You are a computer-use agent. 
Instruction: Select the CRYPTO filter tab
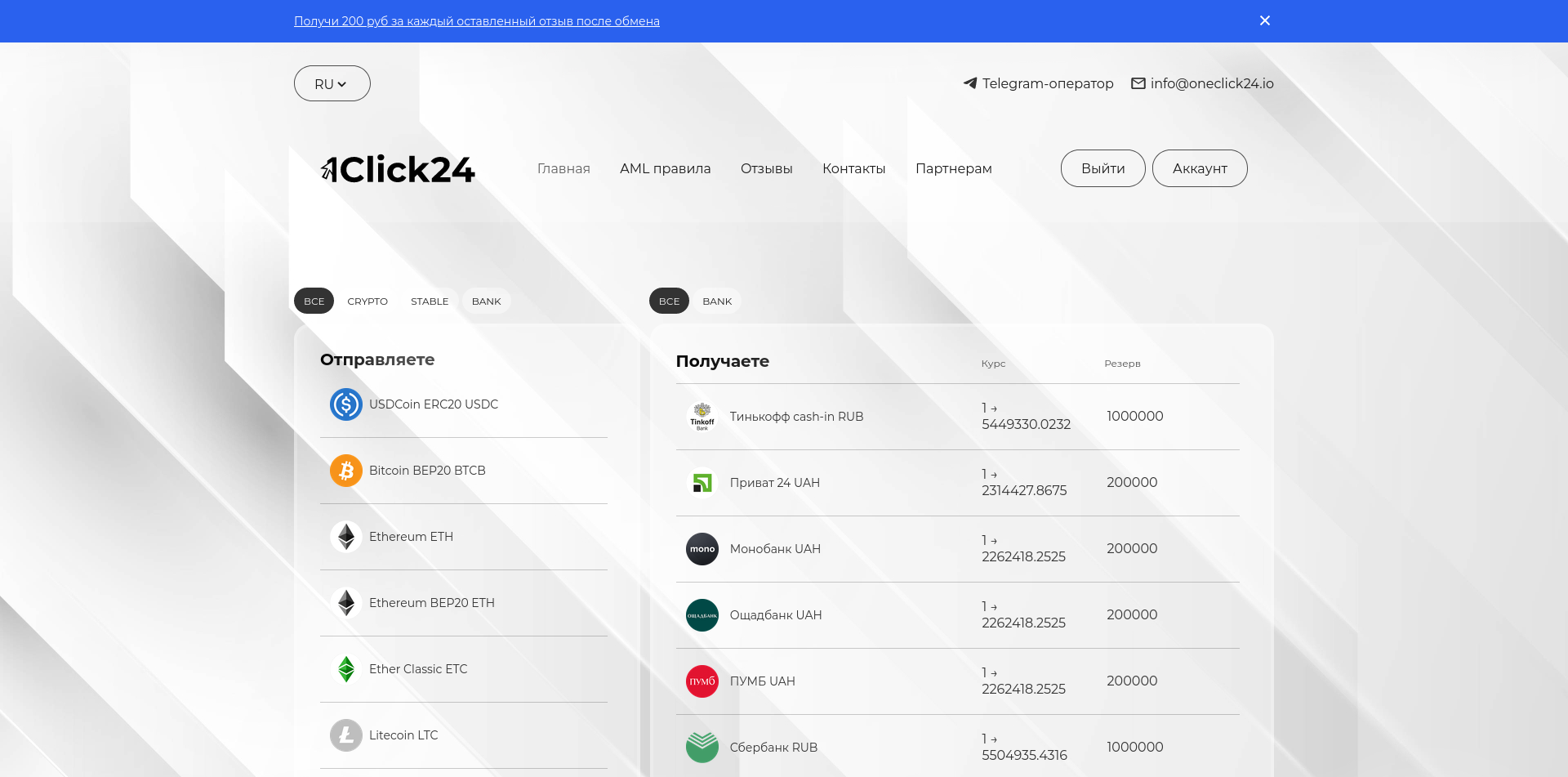coord(367,301)
